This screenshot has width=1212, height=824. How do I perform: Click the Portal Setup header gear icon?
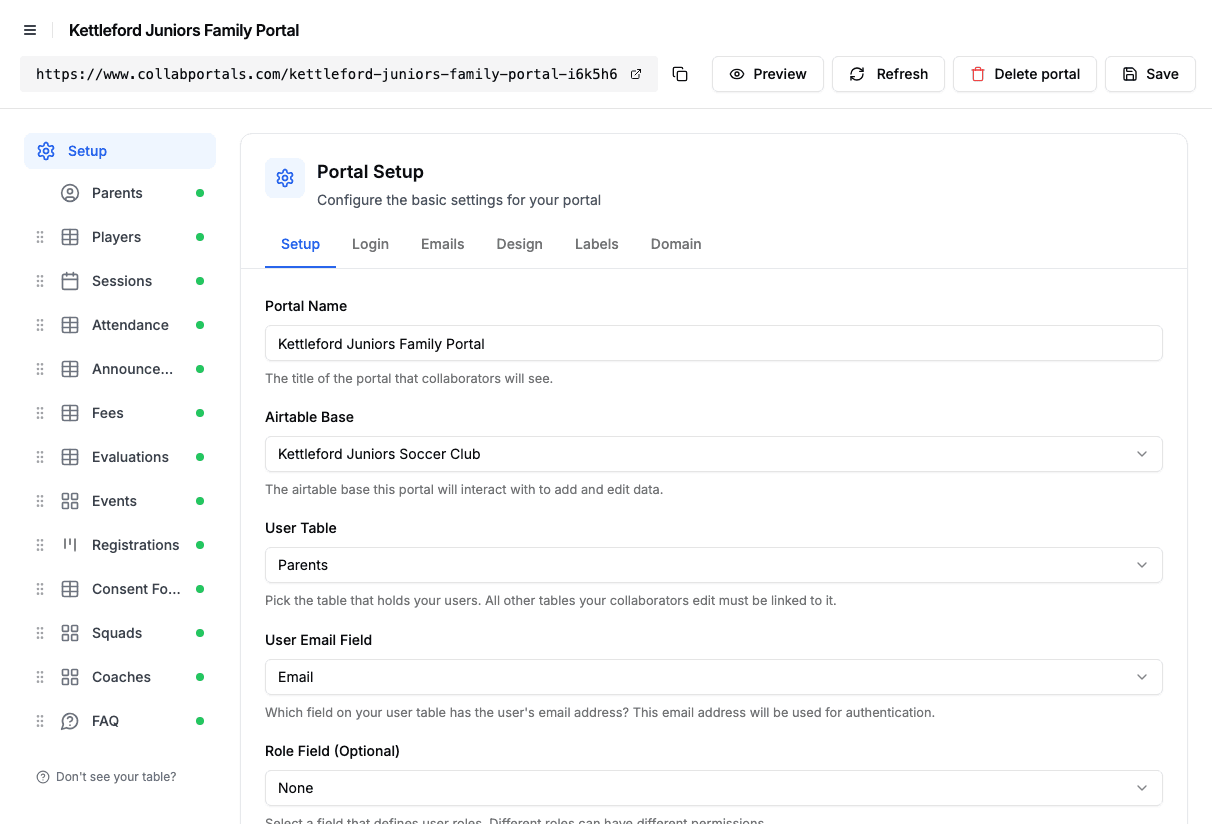tap(285, 178)
